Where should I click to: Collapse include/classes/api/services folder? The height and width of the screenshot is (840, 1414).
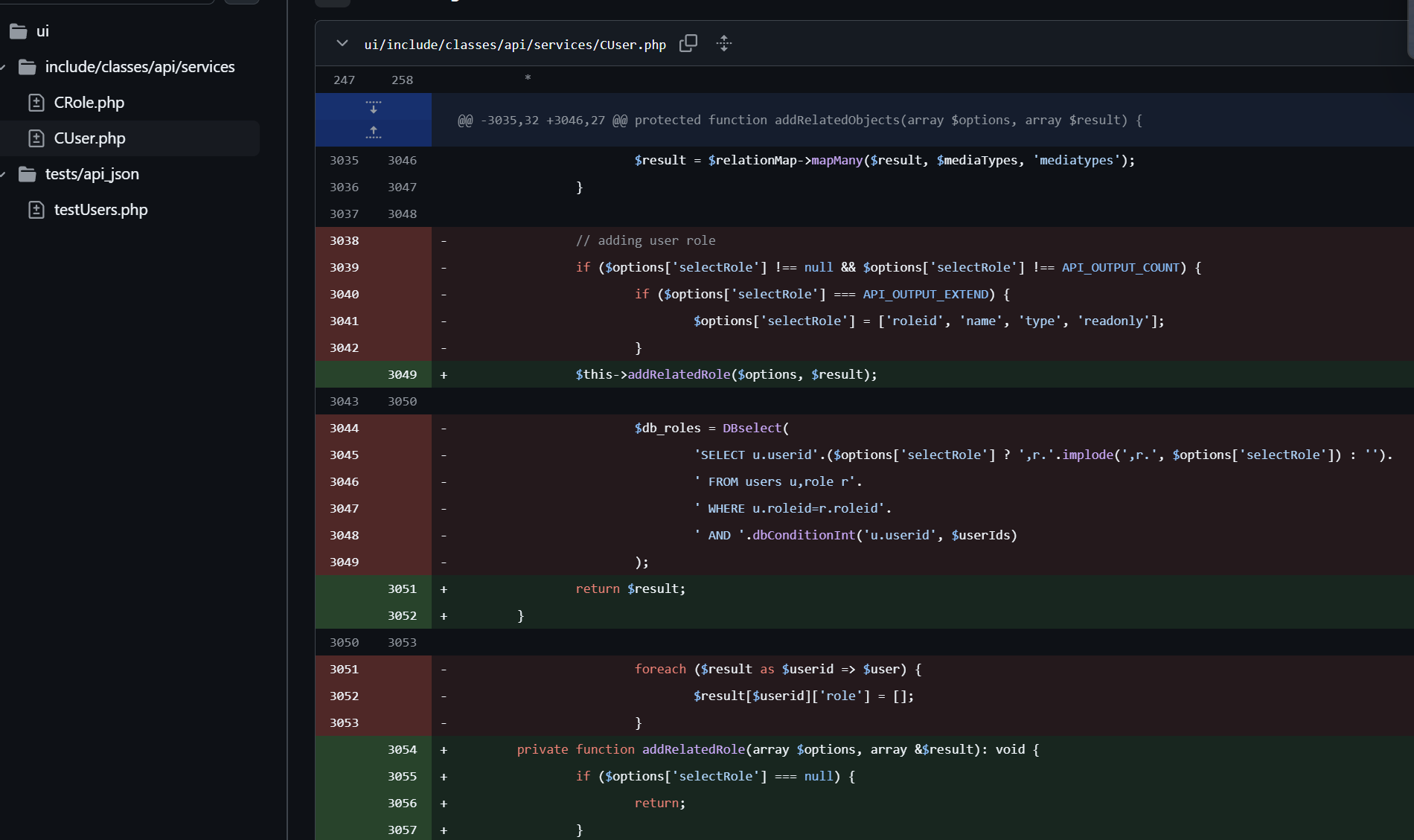pos(3,67)
